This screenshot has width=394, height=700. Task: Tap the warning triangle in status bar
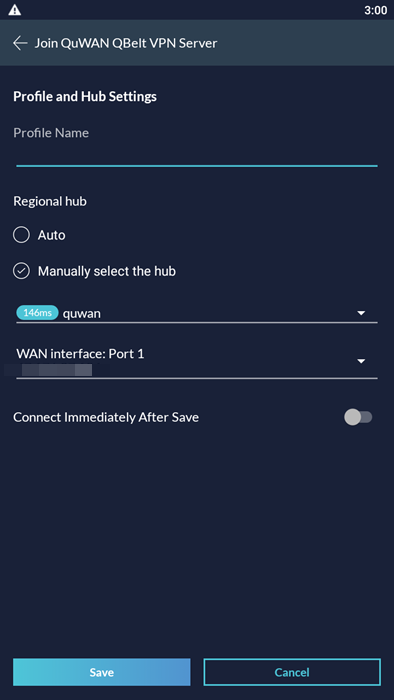pyautogui.click(x=15, y=10)
